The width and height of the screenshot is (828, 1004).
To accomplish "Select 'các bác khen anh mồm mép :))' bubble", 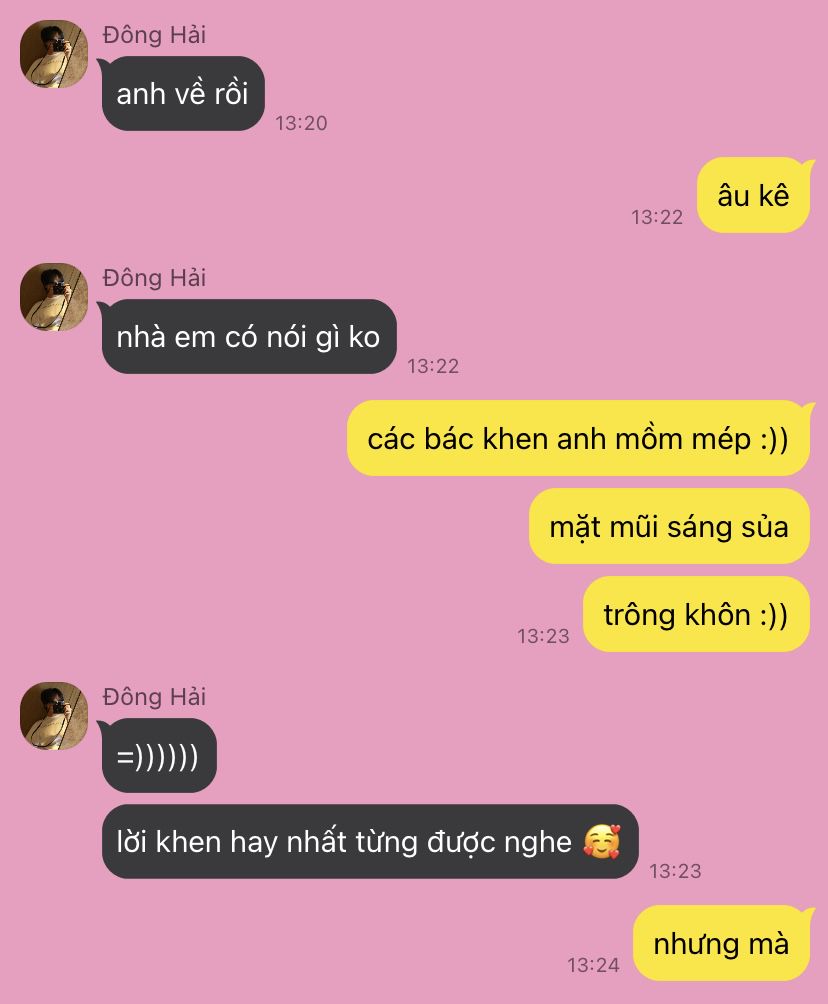I will 578,439.
